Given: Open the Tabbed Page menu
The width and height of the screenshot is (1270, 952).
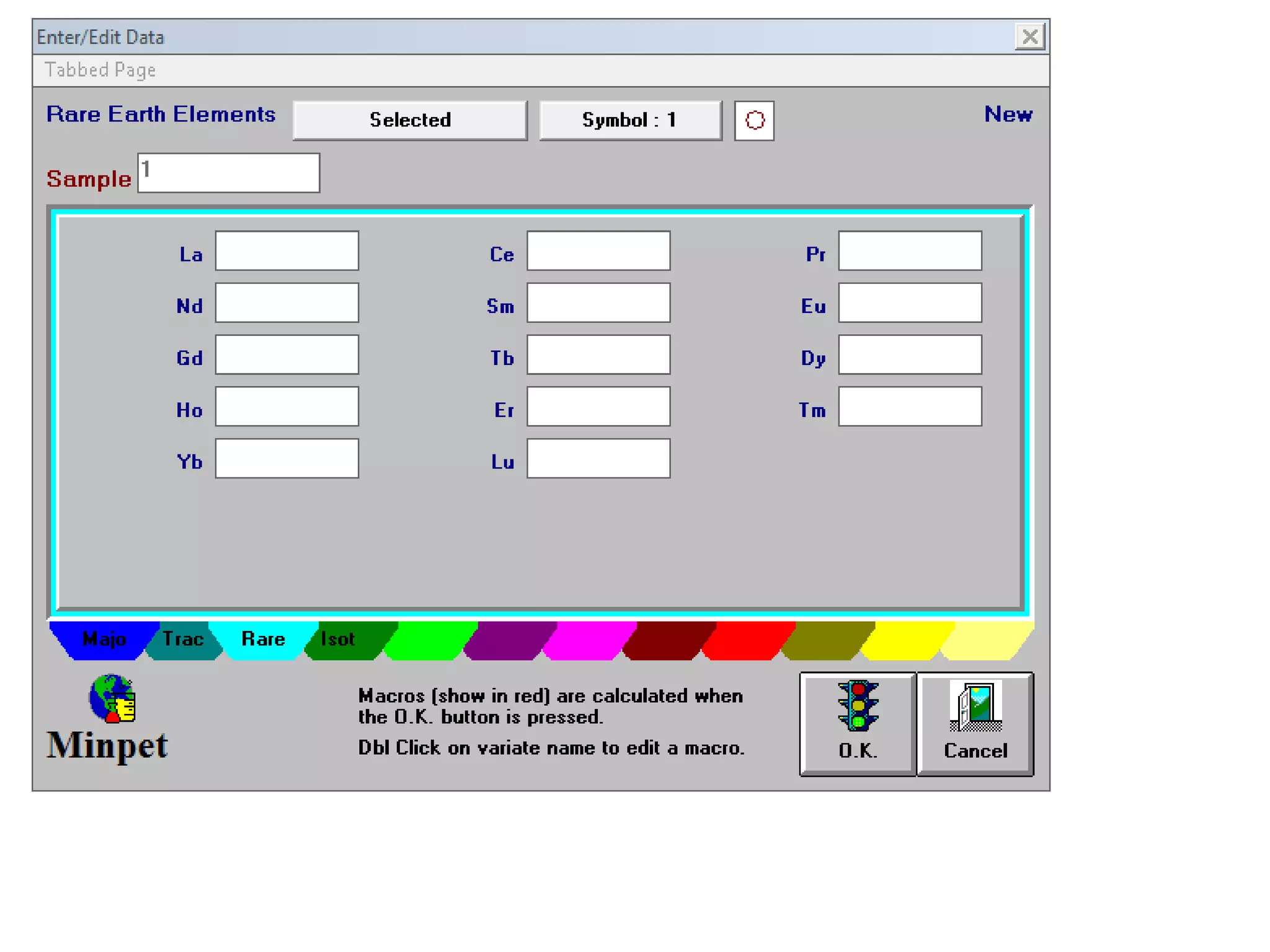Looking at the screenshot, I should (100, 70).
